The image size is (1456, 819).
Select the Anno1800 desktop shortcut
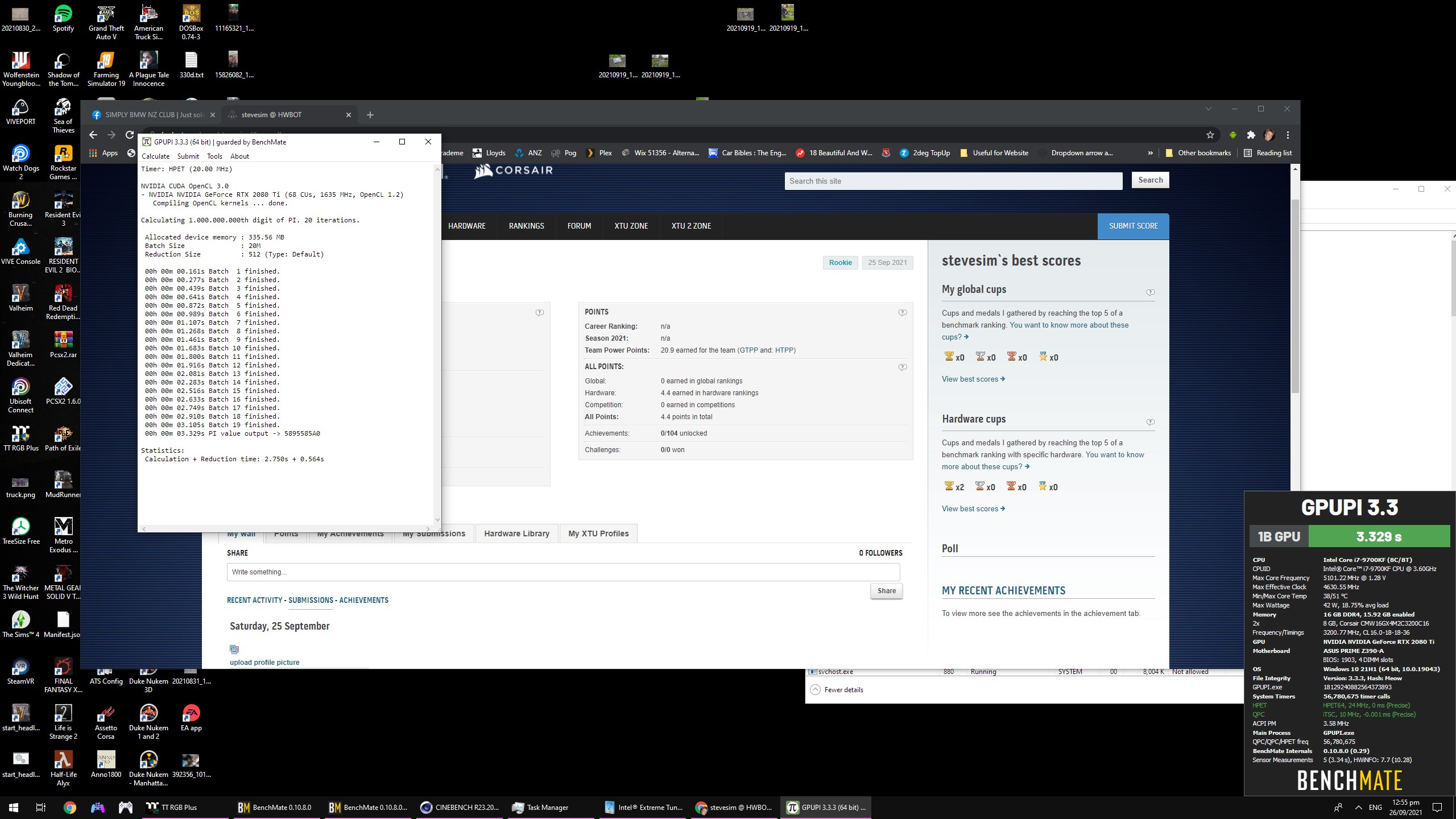coord(106,765)
